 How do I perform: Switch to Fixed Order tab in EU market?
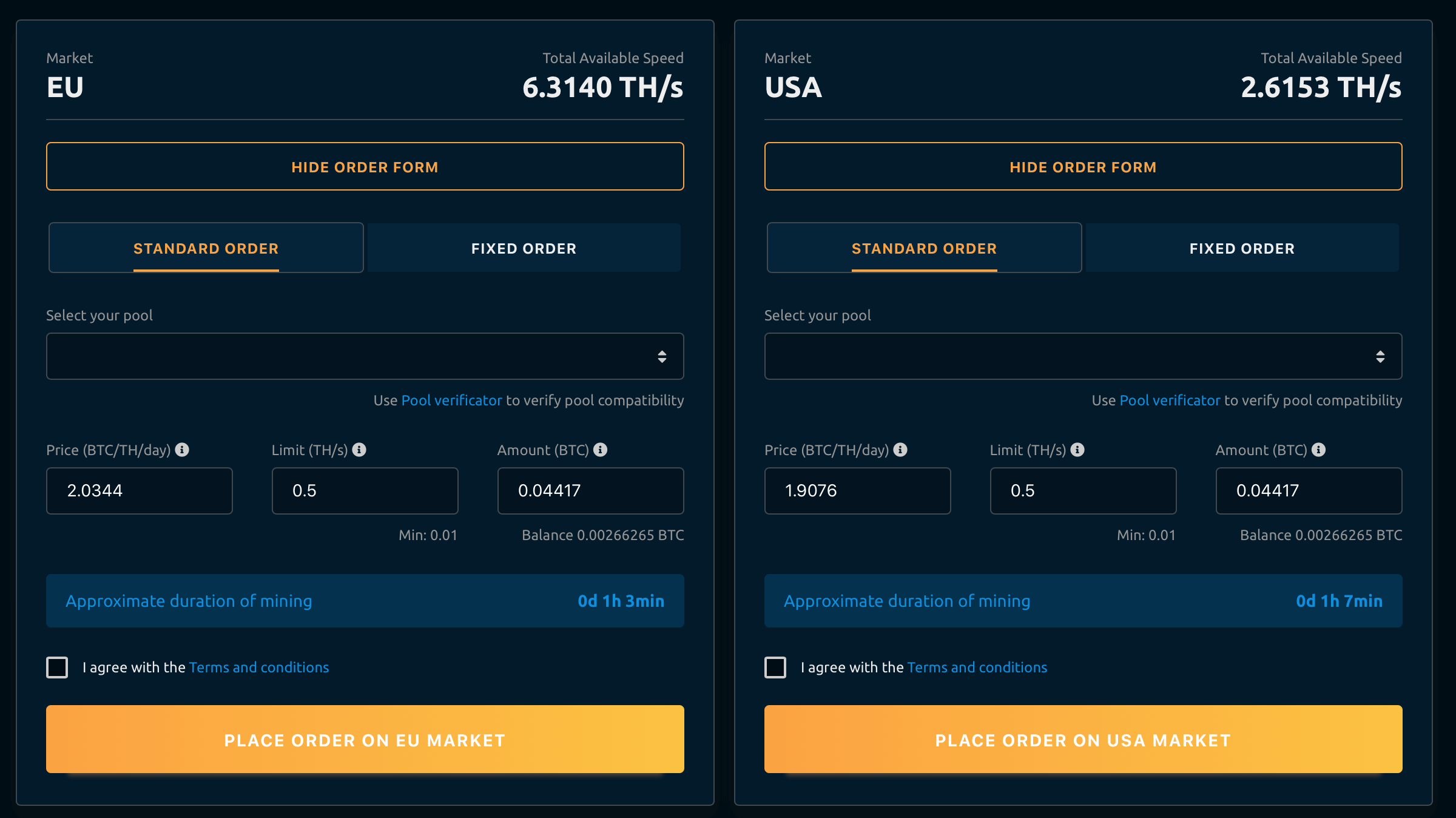point(524,248)
